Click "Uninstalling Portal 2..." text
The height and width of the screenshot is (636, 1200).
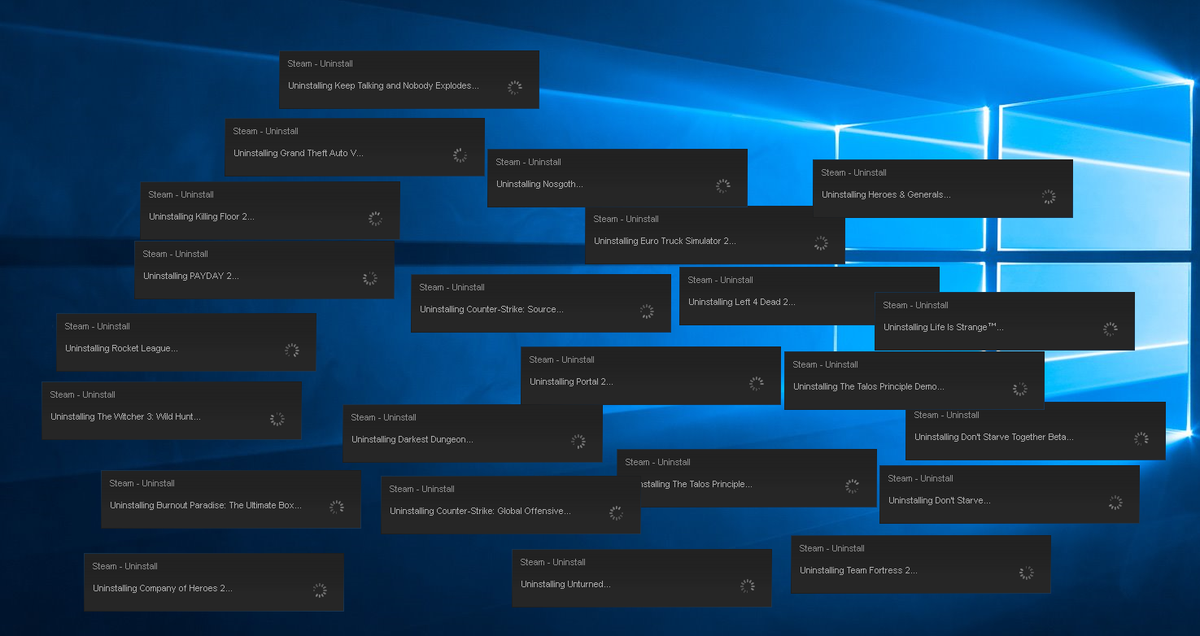tap(572, 382)
